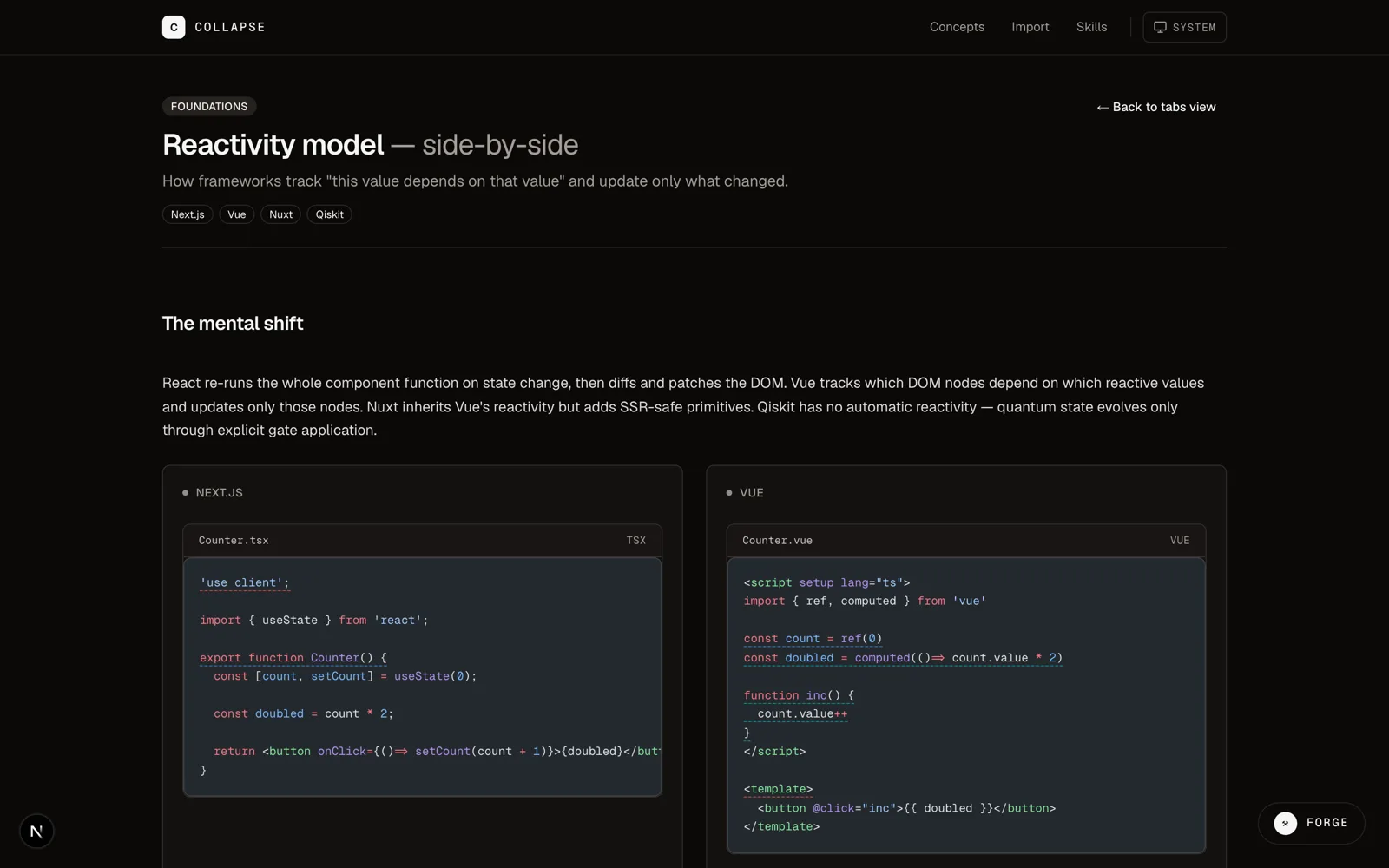Click the NEXT.JS panel heading
The image size is (1389, 868).
click(219, 492)
